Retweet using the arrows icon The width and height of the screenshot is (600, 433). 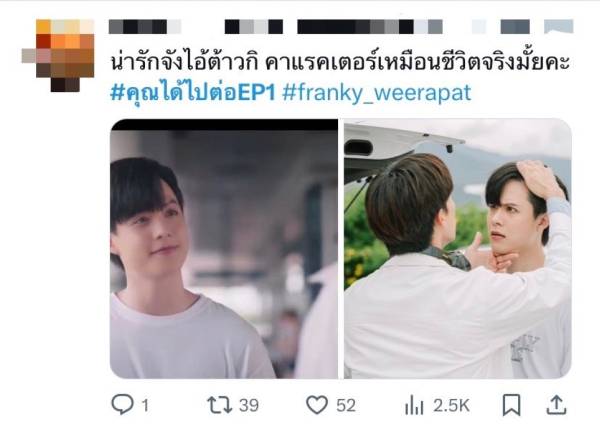click(220, 405)
